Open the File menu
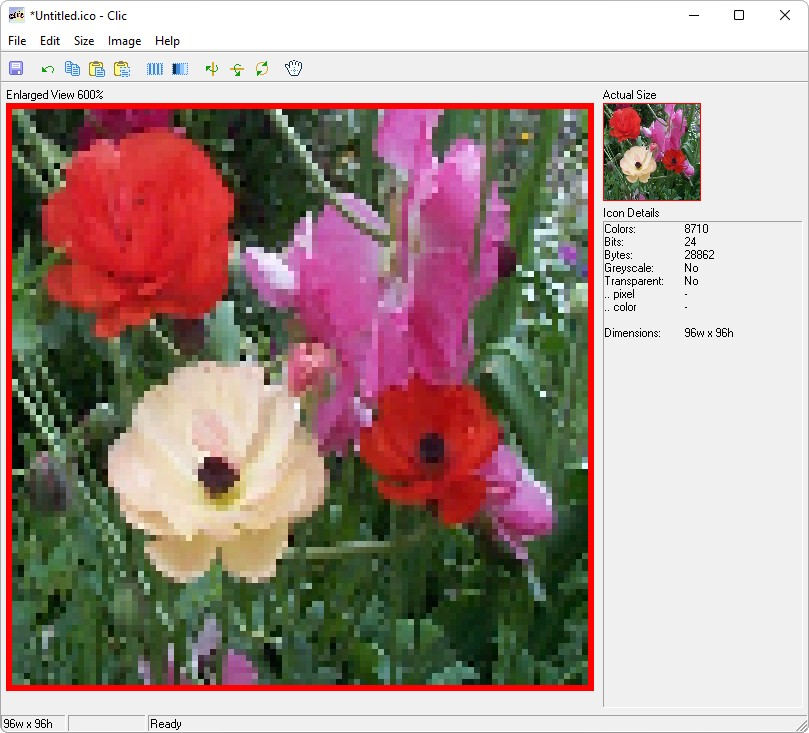 coord(17,41)
